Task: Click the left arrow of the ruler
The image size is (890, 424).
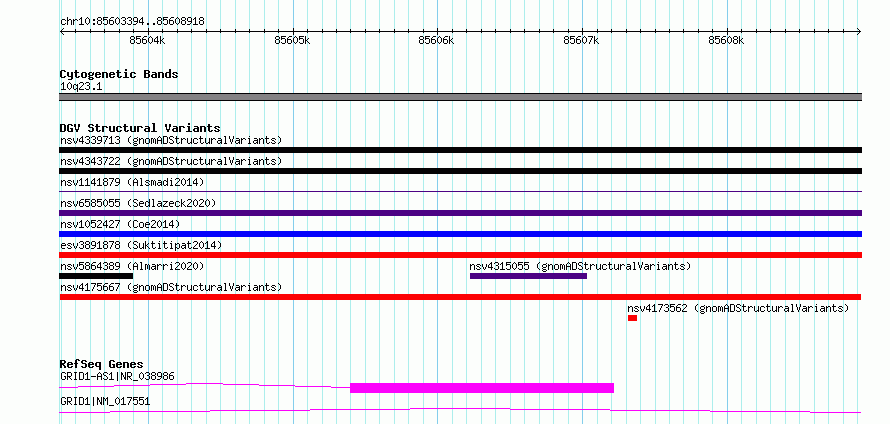Action: (62, 32)
